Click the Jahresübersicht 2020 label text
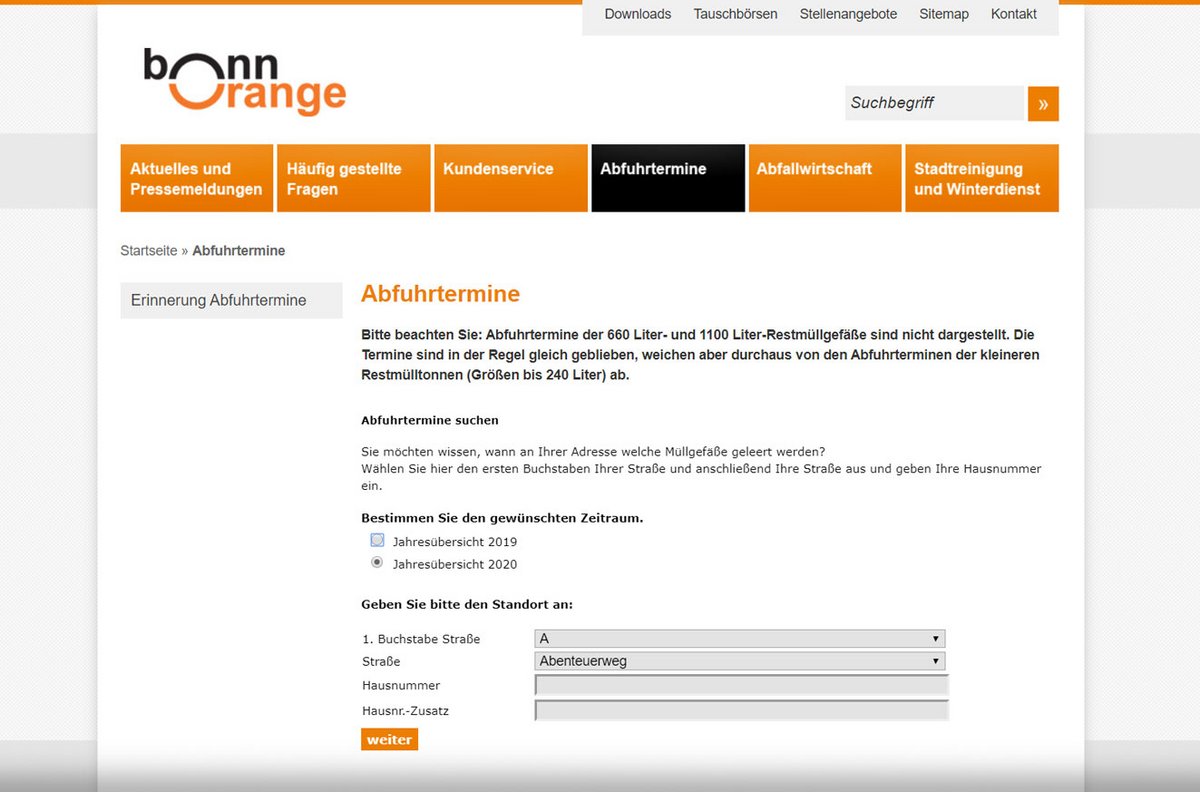The image size is (1200, 792). click(x=455, y=565)
